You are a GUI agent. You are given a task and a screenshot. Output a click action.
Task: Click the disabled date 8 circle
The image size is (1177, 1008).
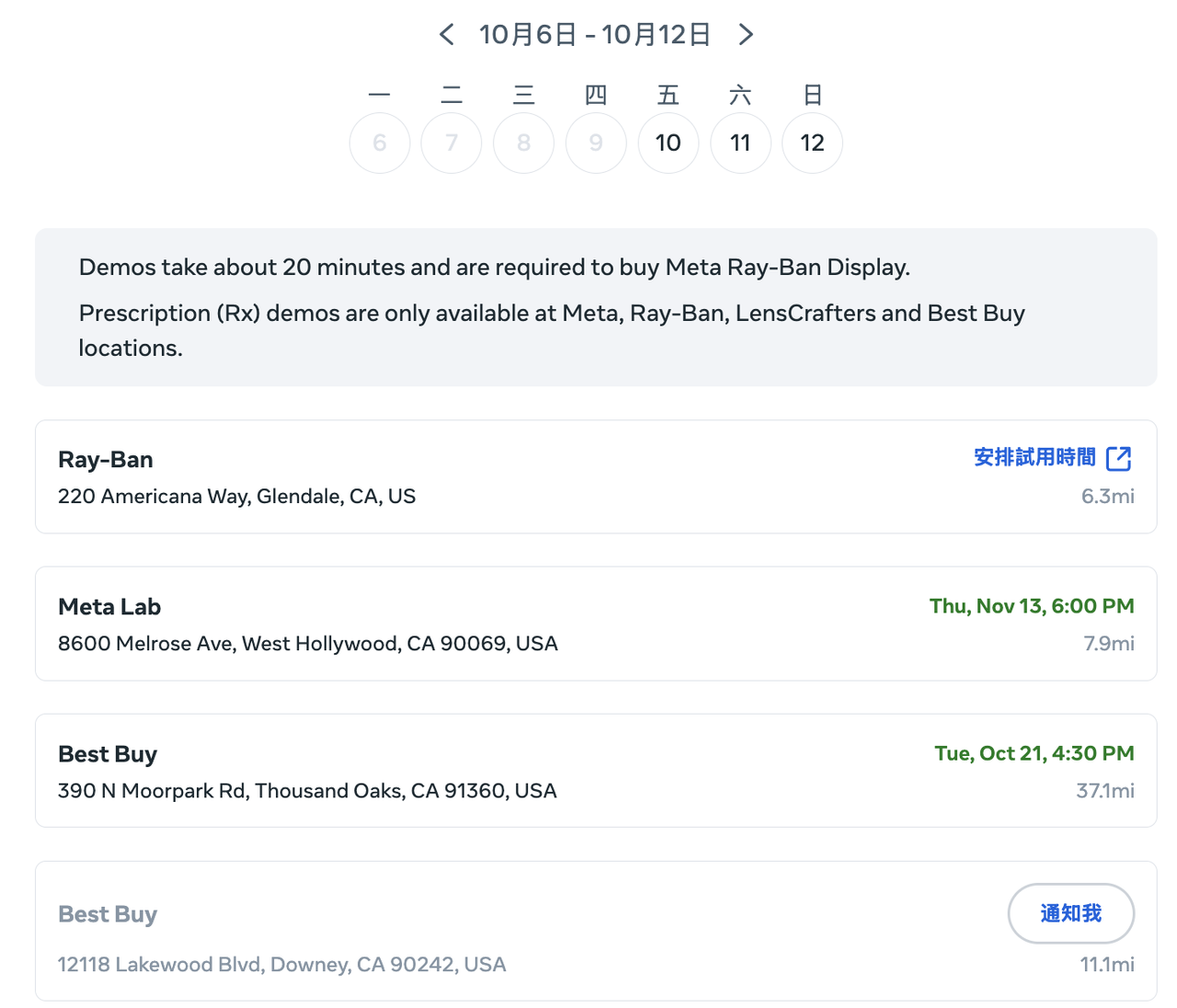pos(524,143)
